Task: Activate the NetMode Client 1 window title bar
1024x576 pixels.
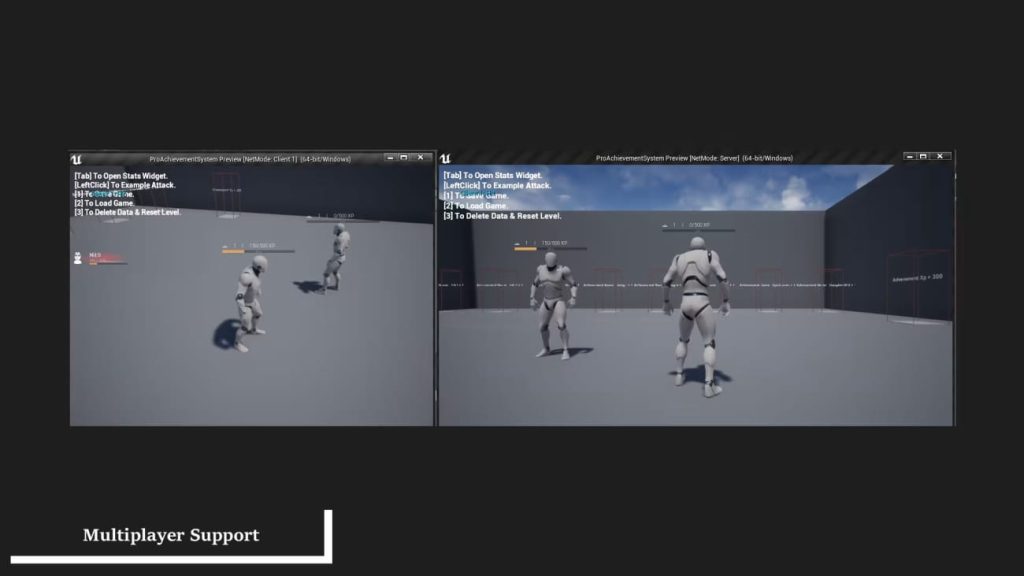Action: click(x=250, y=157)
